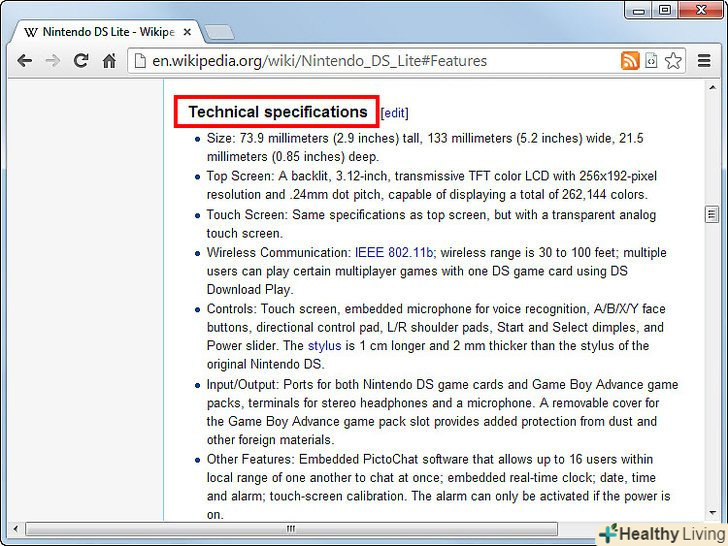Viewport: 728px width, 546px height.
Task: Click the 'Top Screen:' bullet text
Action: 240,176
